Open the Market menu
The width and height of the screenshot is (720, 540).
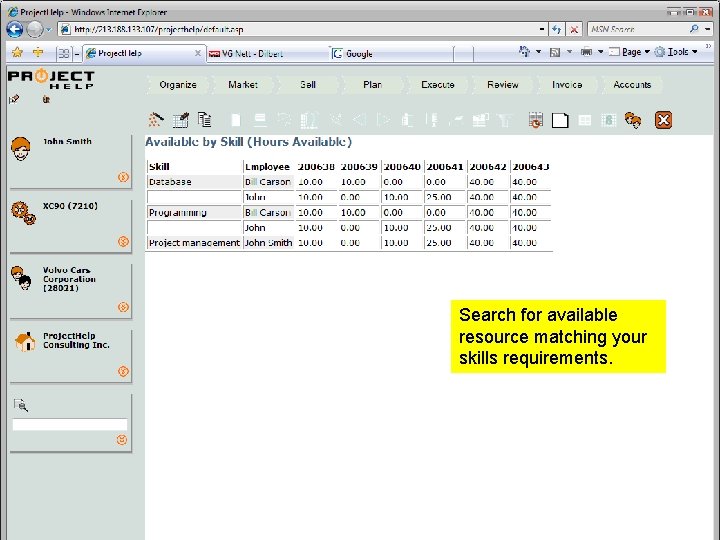243,84
